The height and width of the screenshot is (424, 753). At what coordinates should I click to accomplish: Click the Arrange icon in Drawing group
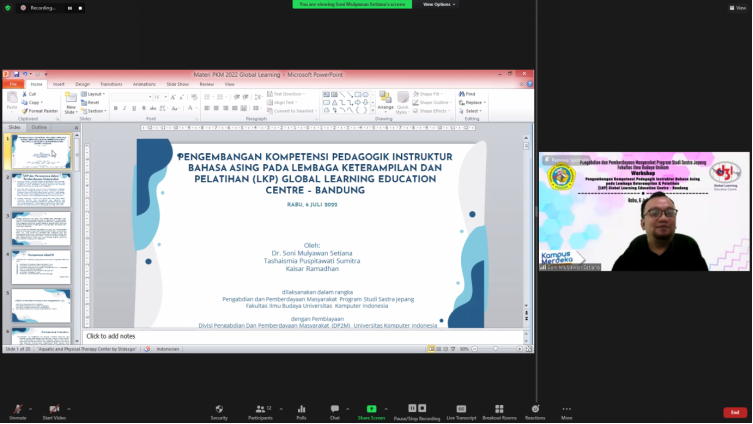click(x=385, y=97)
